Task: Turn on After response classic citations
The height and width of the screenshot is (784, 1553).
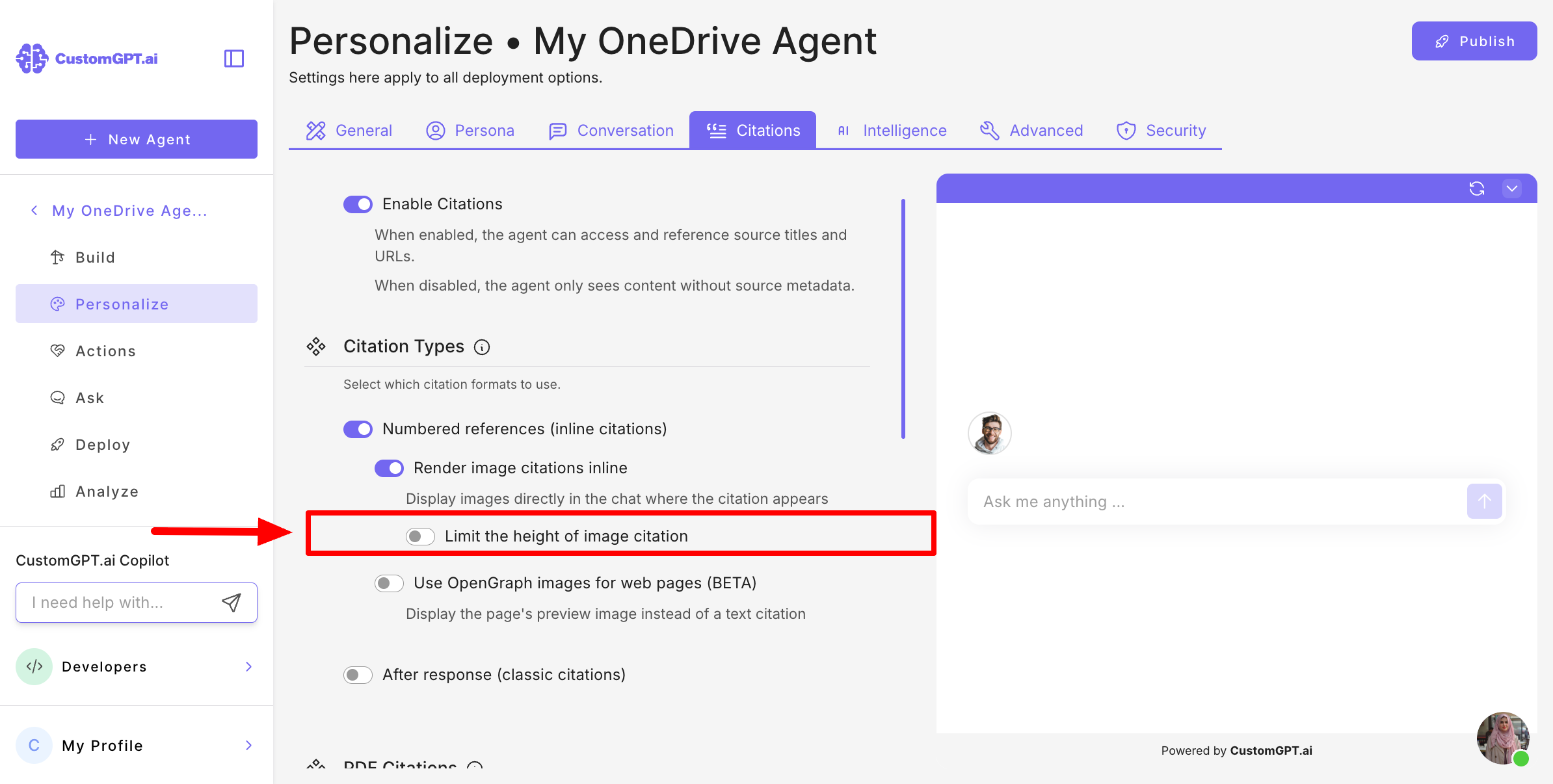Action: pyautogui.click(x=358, y=675)
